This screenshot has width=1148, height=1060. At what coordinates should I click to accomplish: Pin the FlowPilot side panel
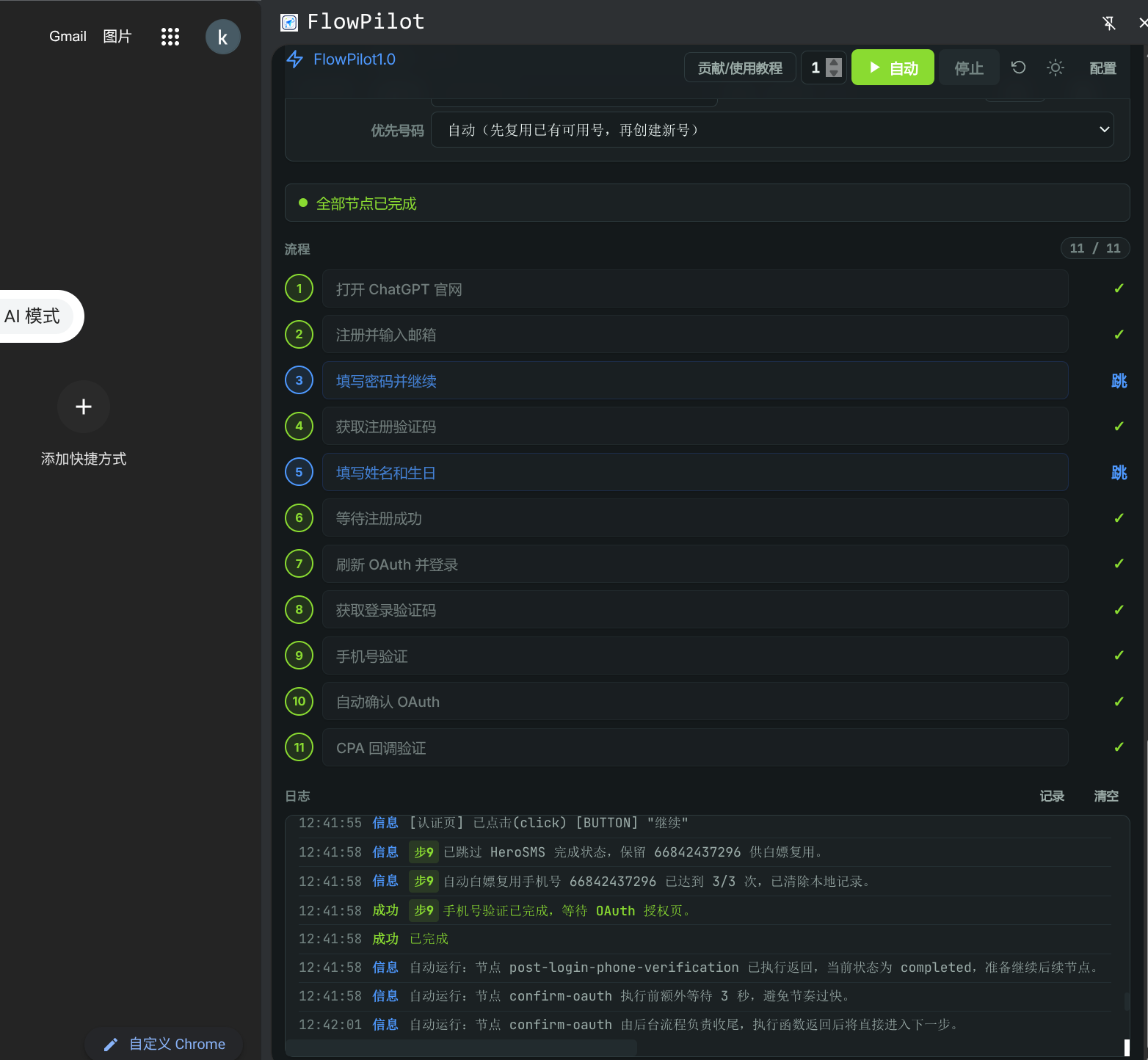tap(1109, 23)
